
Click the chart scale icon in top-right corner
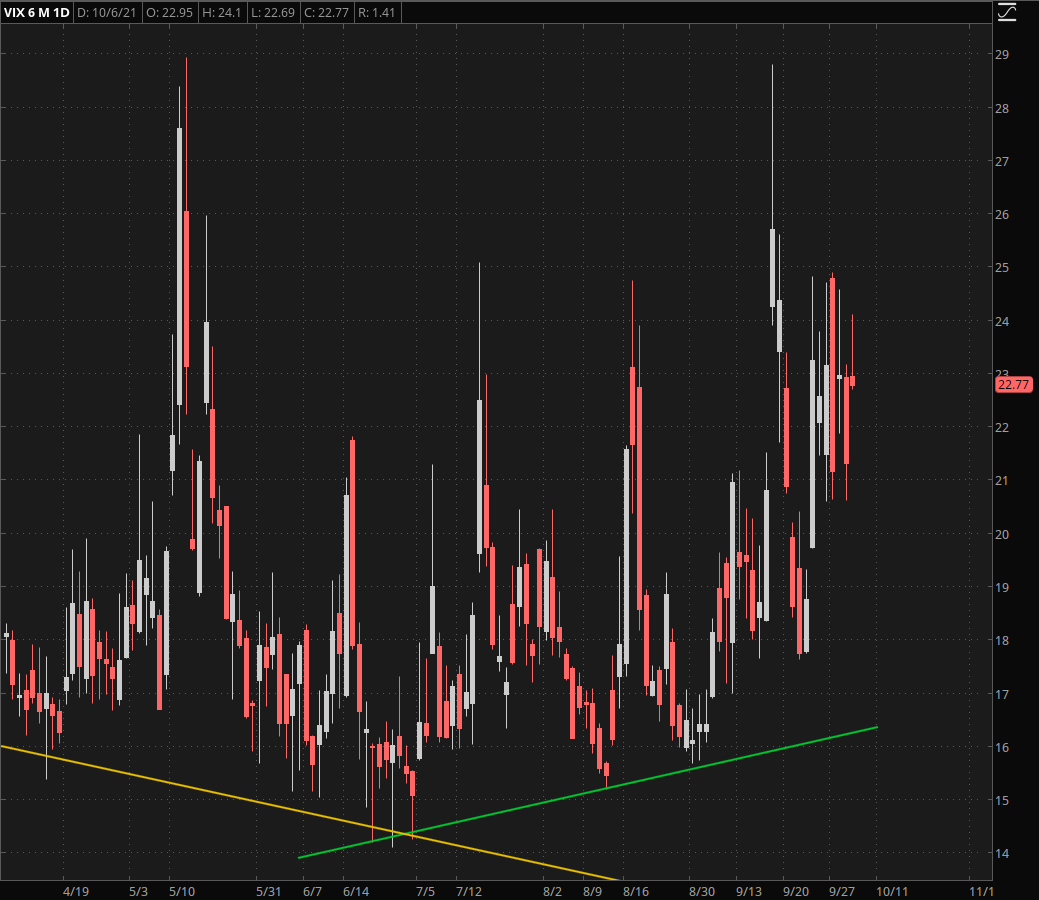point(1007,12)
